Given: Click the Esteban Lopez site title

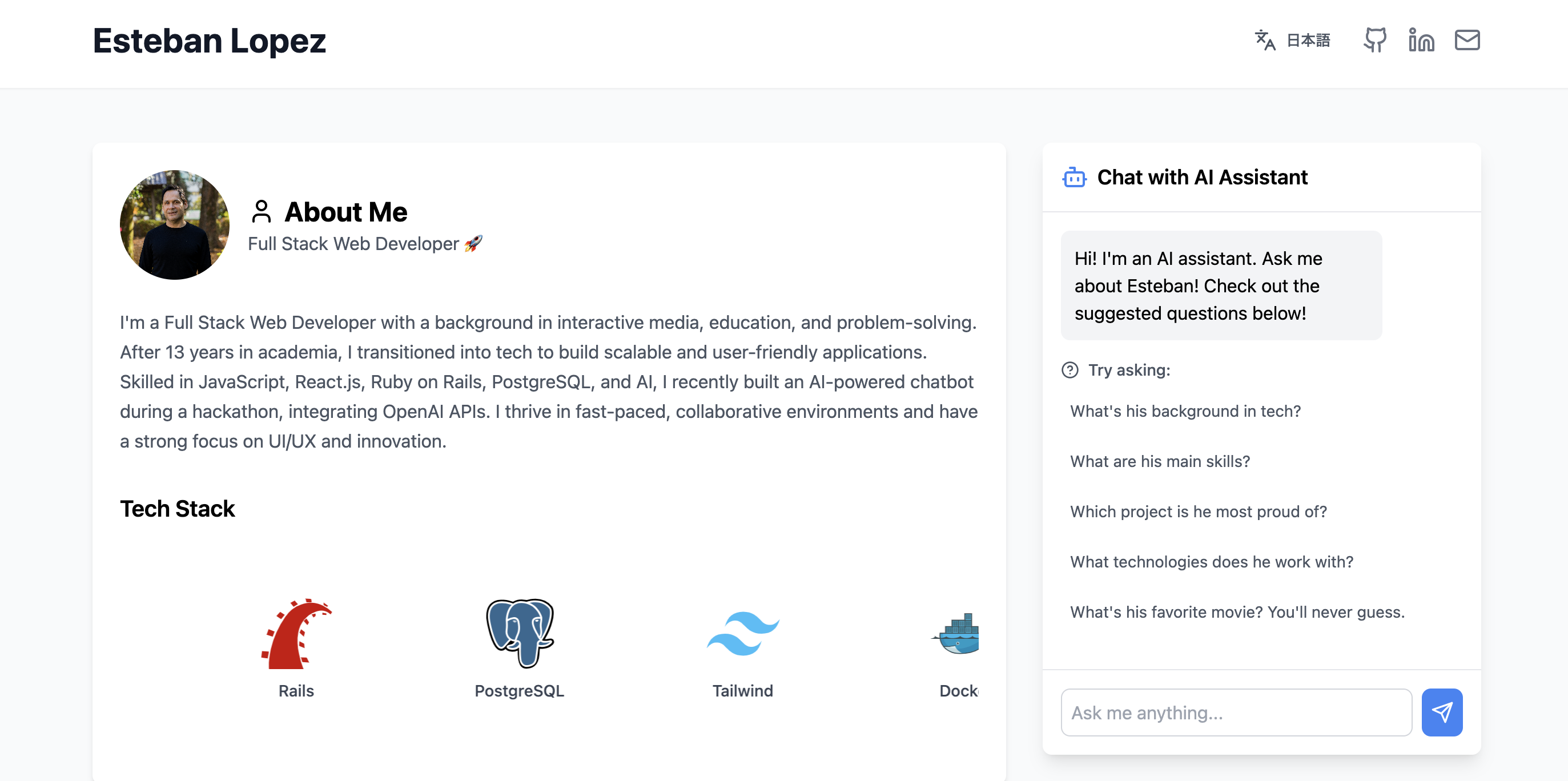Looking at the screenshot, I should 210,41.
